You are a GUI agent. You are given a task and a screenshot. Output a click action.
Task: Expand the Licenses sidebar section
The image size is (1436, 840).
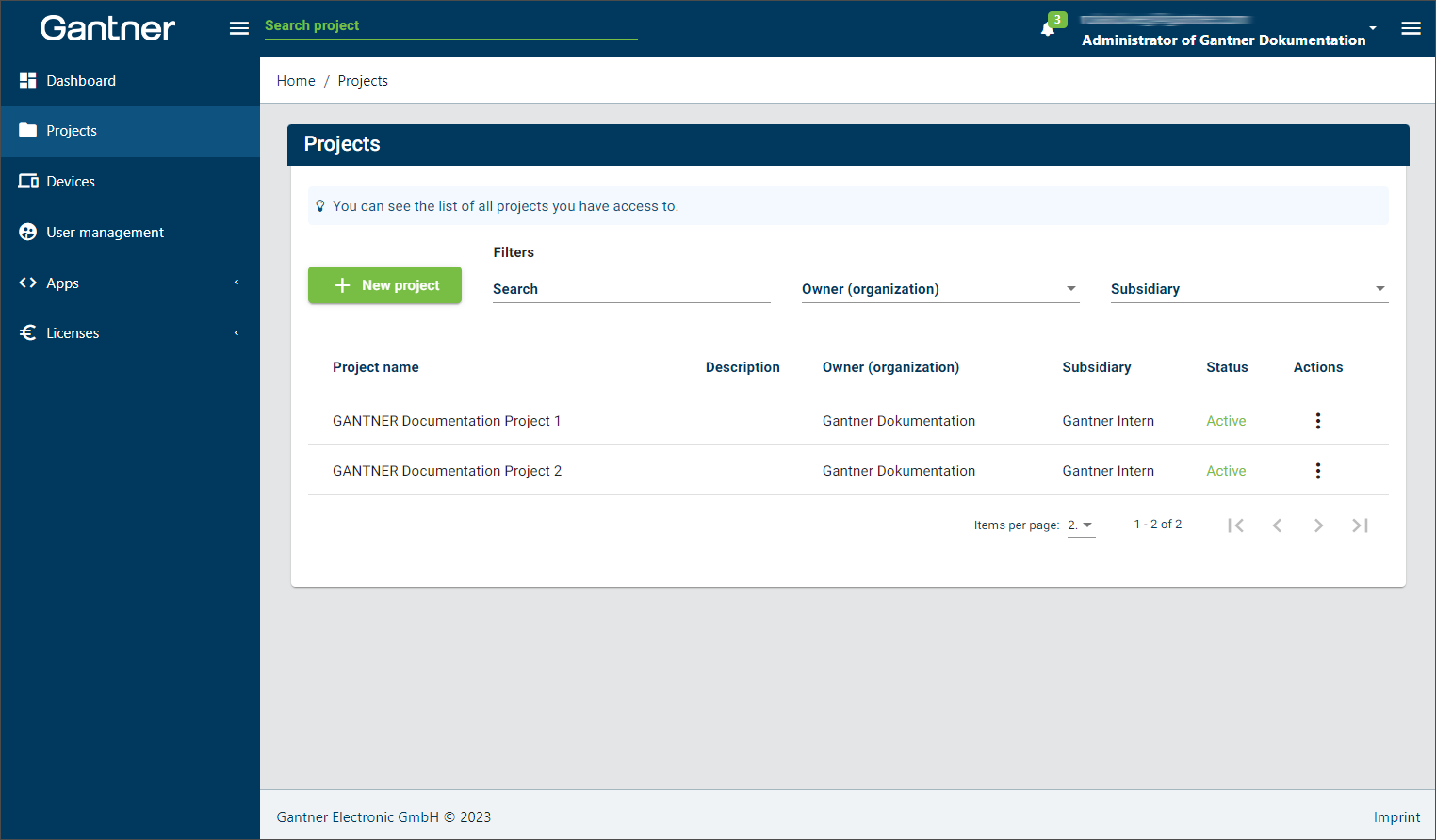click(x=130, y=333)
